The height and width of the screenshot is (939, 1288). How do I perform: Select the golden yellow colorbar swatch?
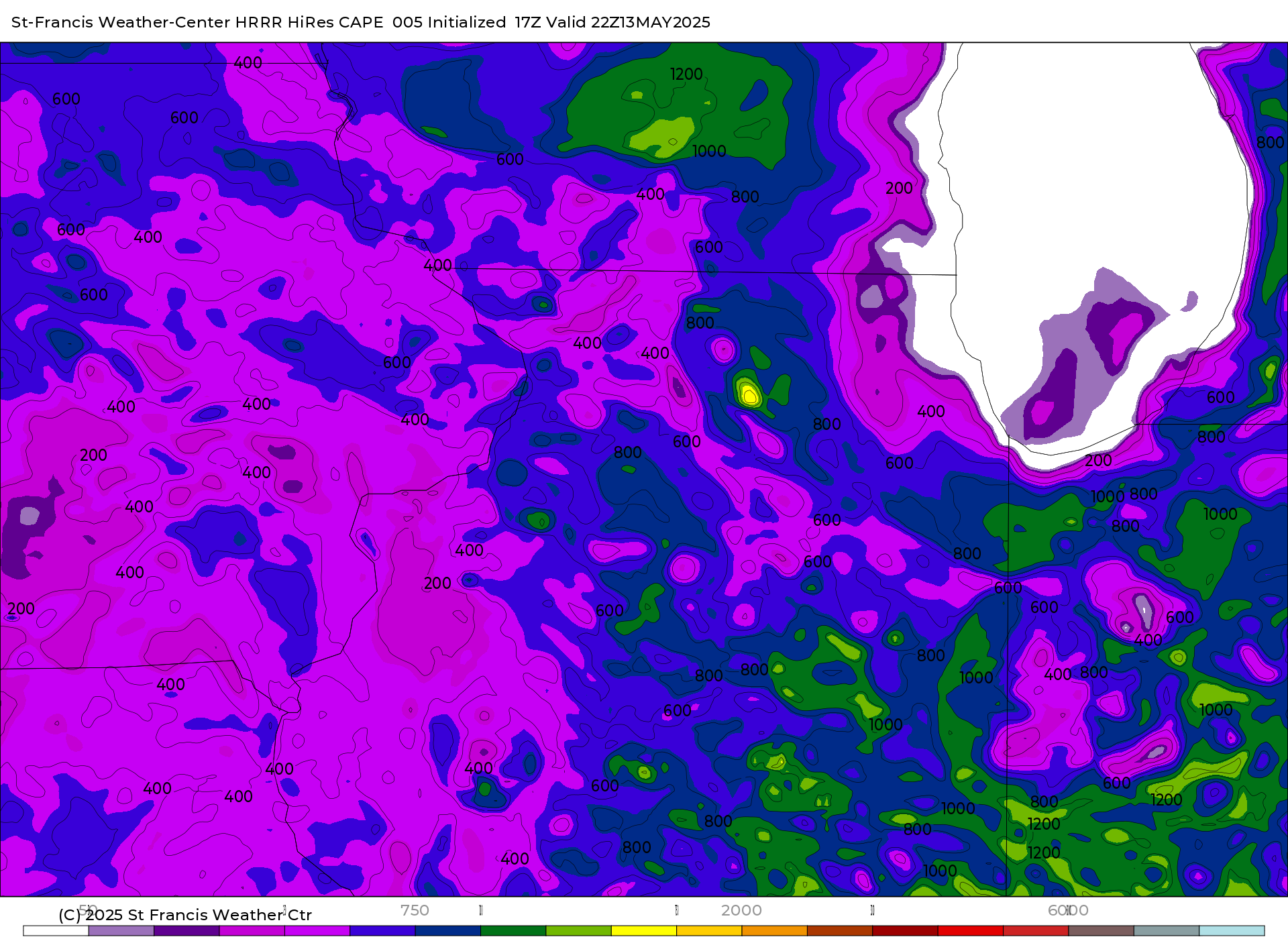[709, 931]
